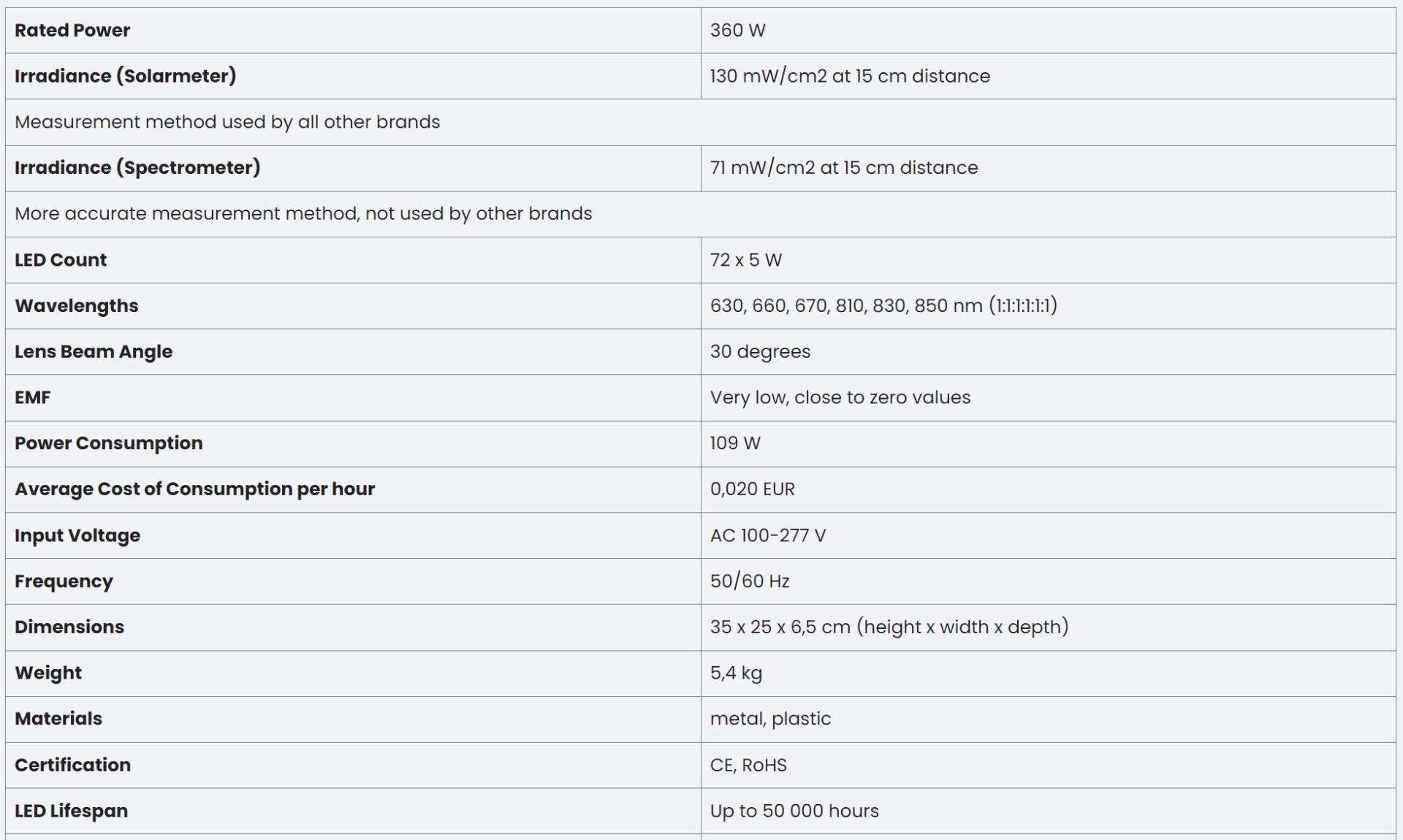Click the Dimensions value 35 x 25 x 6,5 cm
Image resolution: width=1403 pixels, height=840 pixels.
(x=889, y=627)
